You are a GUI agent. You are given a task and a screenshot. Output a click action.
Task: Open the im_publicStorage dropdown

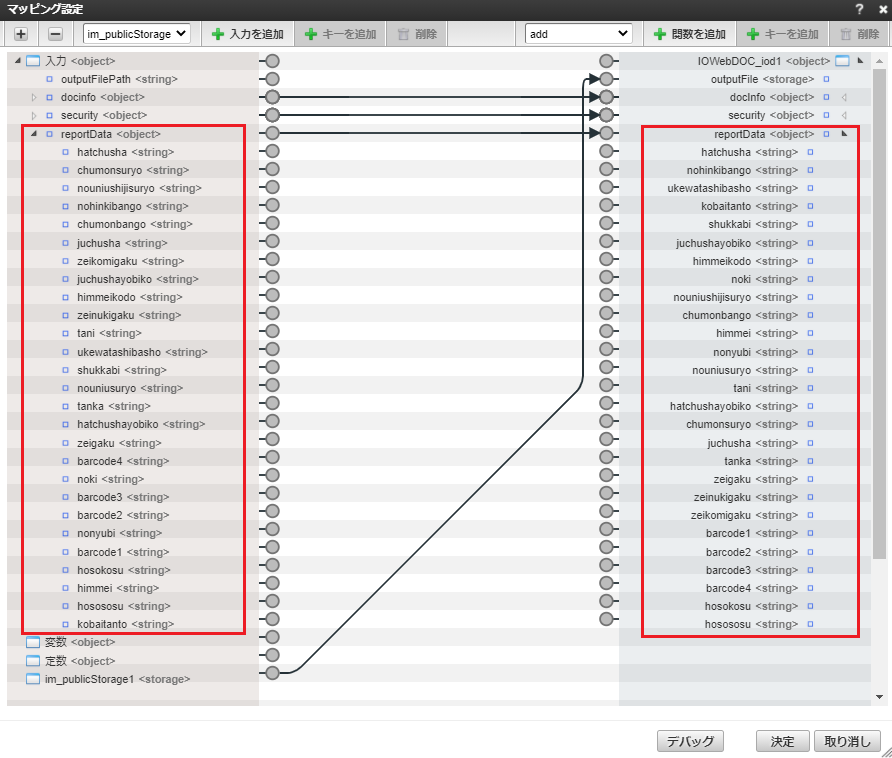click(137, 34)
